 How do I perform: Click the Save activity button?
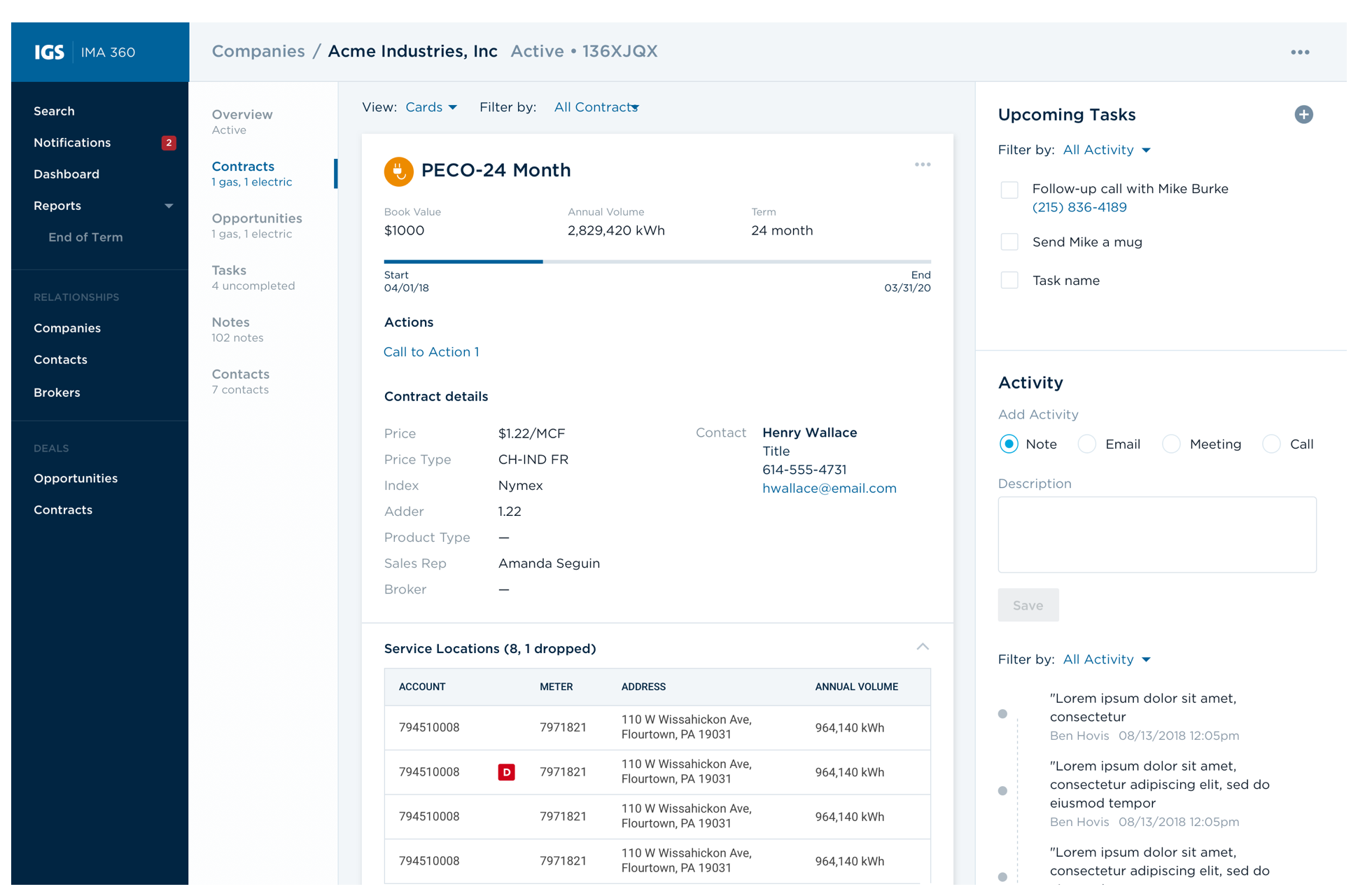[1028, 605]
